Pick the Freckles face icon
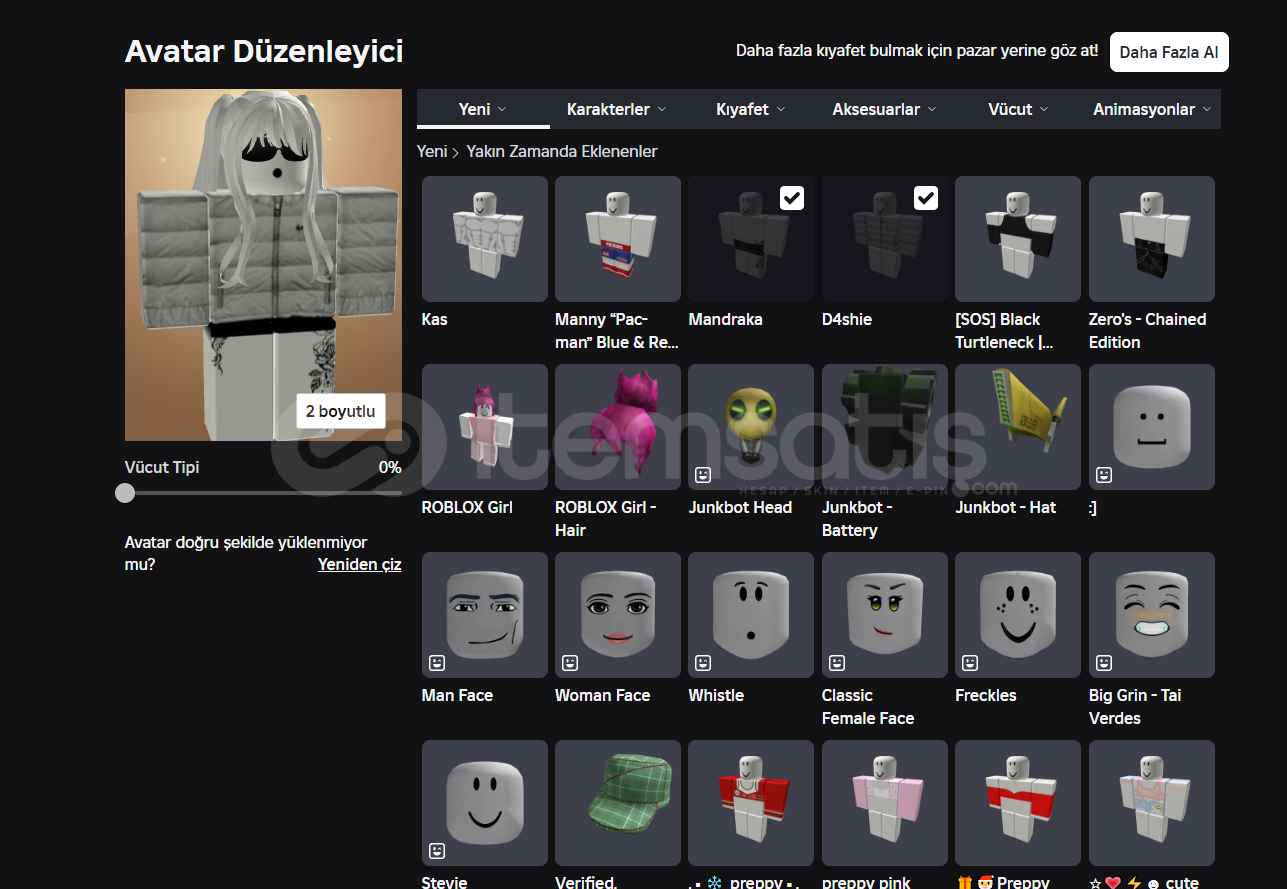Viewport: 1287px width, 889px height. [x=1018, y=615]
